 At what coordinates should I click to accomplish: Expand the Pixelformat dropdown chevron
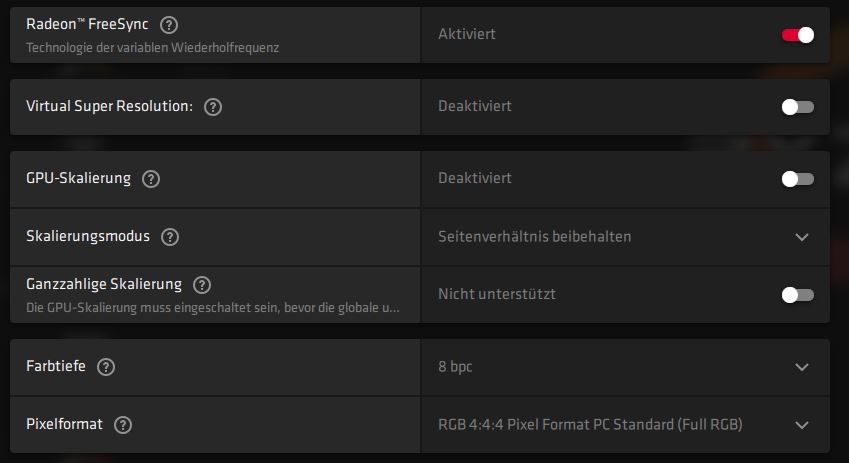click(801, 425)
